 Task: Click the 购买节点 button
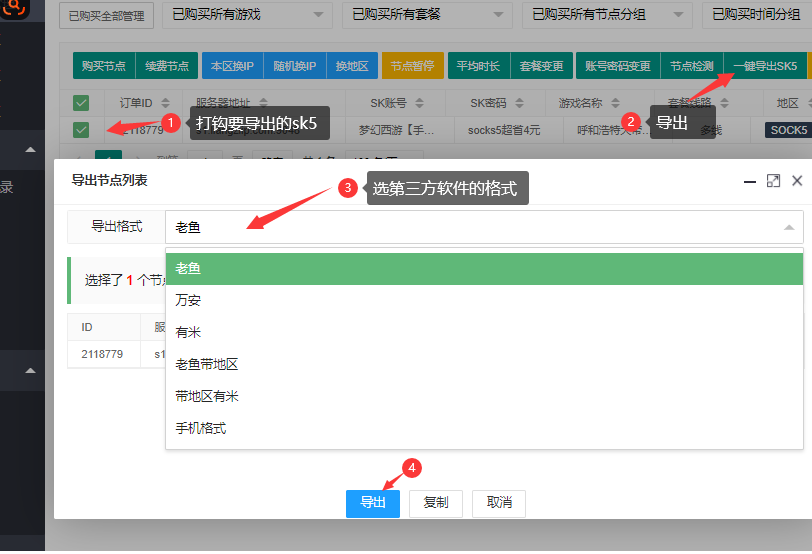coord(104,66)
